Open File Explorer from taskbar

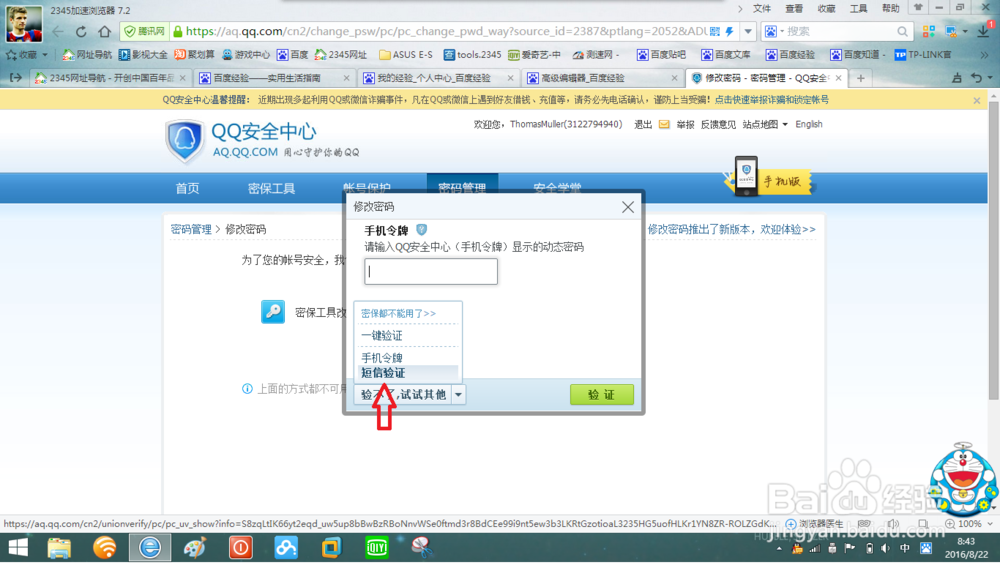[59, 548]
